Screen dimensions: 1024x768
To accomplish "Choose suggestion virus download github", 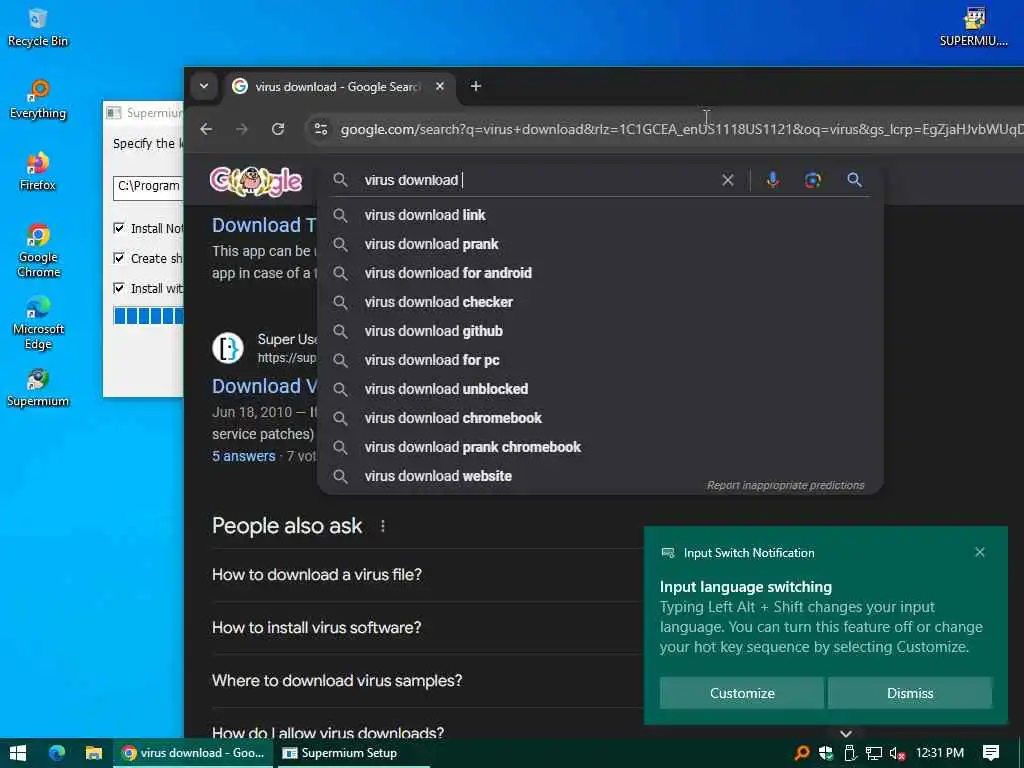I will coord(600,331).
